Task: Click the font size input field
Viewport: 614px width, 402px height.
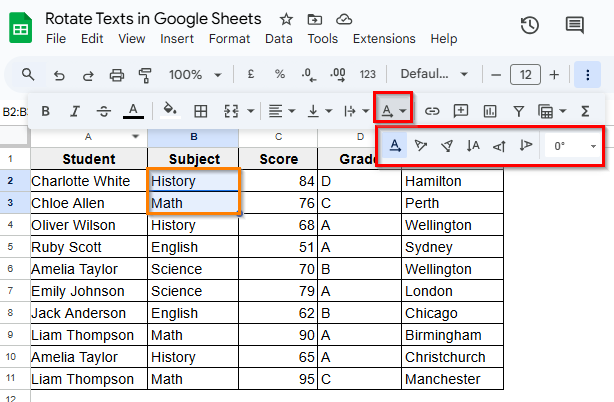Action: click(x=525, y=75)
